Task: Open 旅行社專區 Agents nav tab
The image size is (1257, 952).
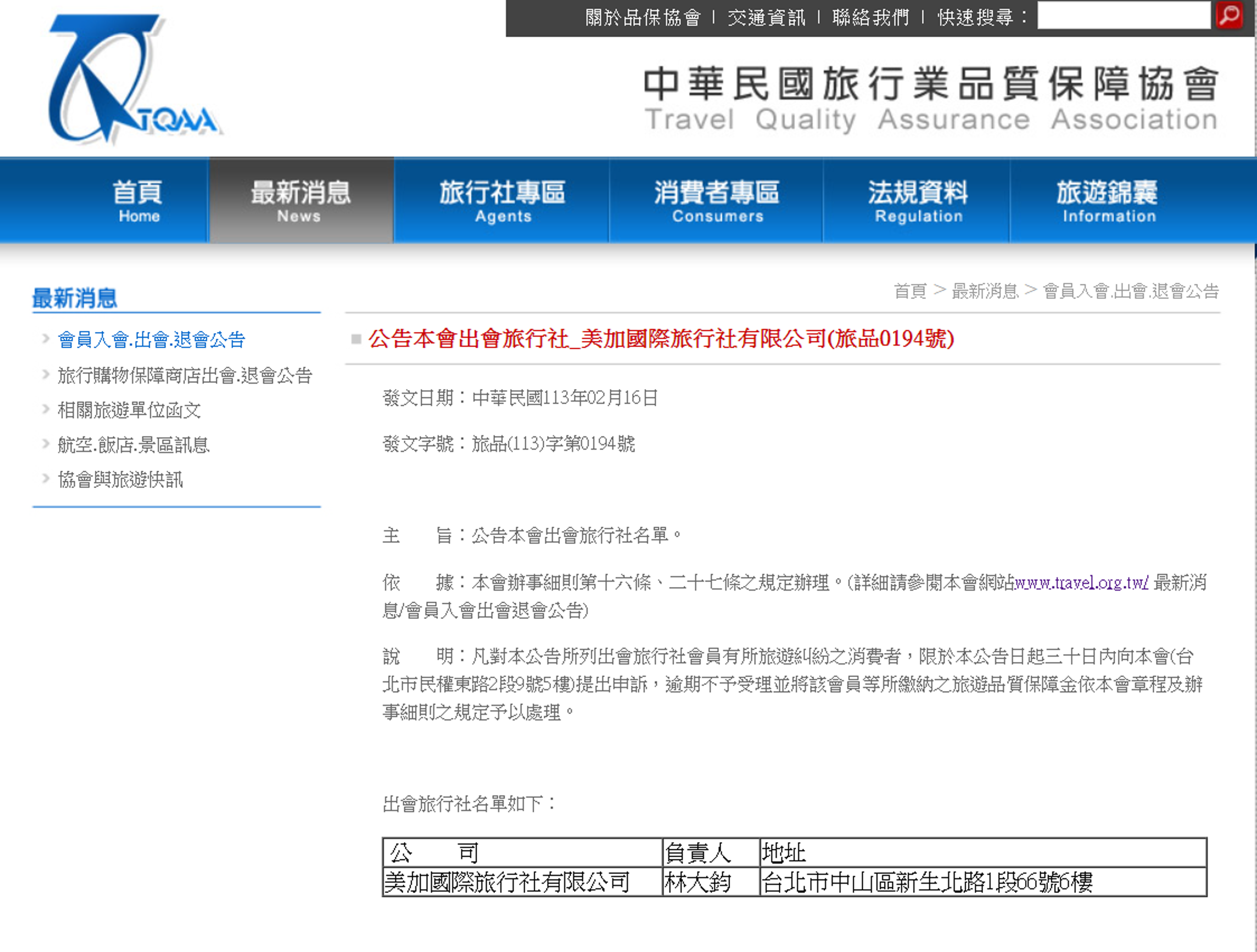Action: pos(502,201)
